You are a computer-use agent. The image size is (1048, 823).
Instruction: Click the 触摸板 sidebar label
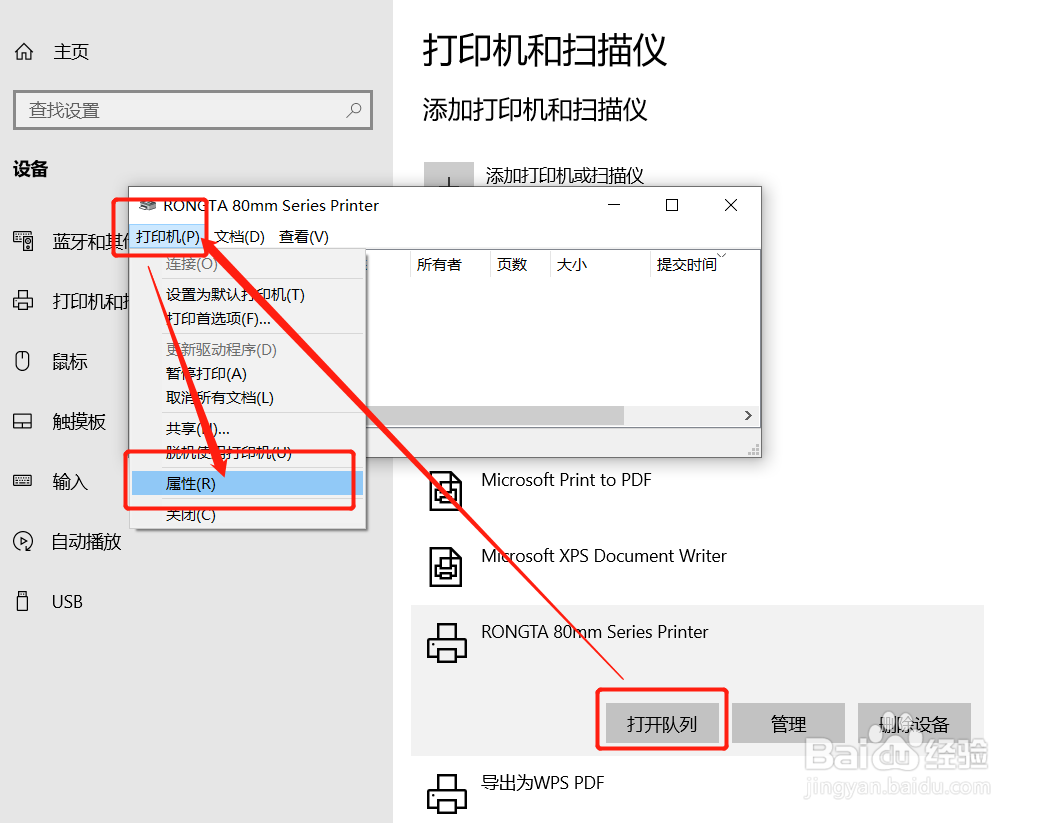point(79,421)
